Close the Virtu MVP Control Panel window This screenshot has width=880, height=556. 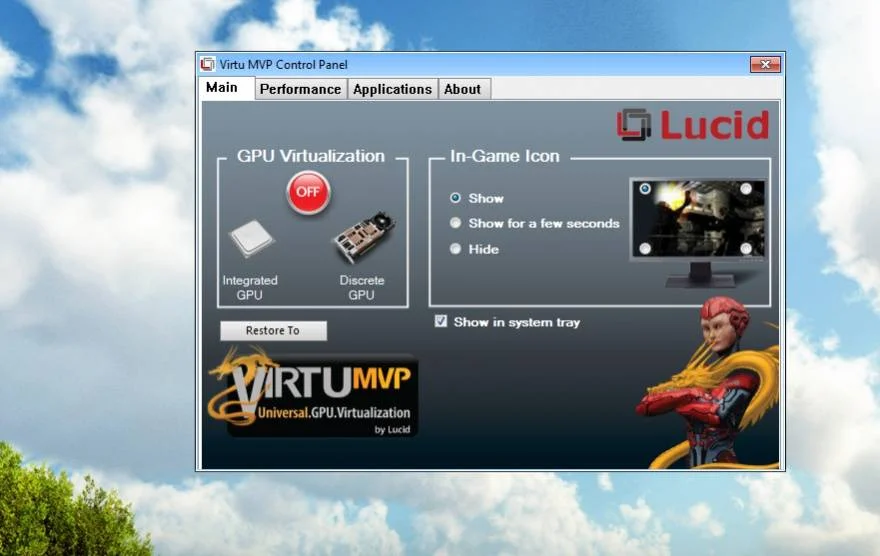pos(765,65)
